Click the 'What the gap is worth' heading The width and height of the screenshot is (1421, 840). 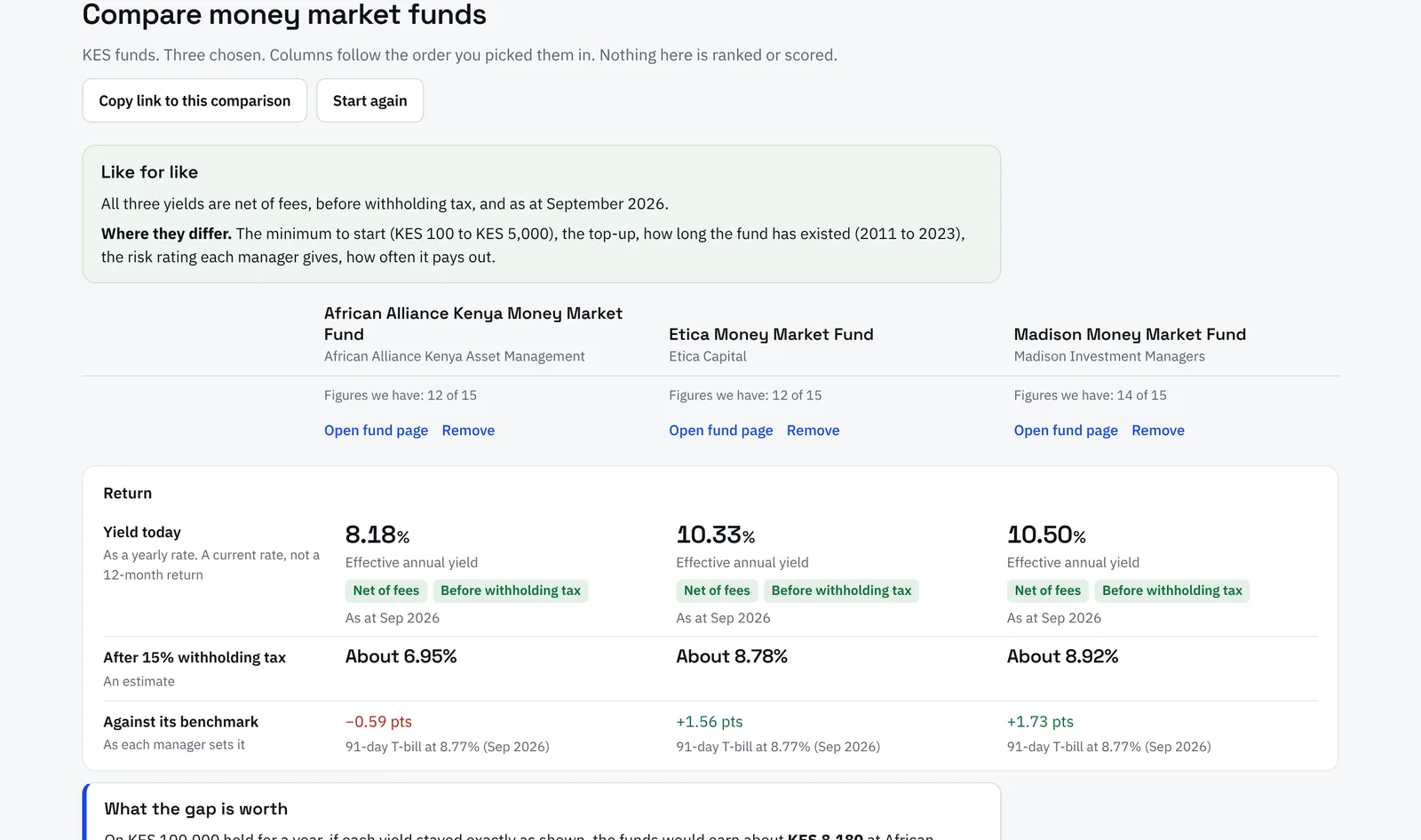(x=195, y=809)
